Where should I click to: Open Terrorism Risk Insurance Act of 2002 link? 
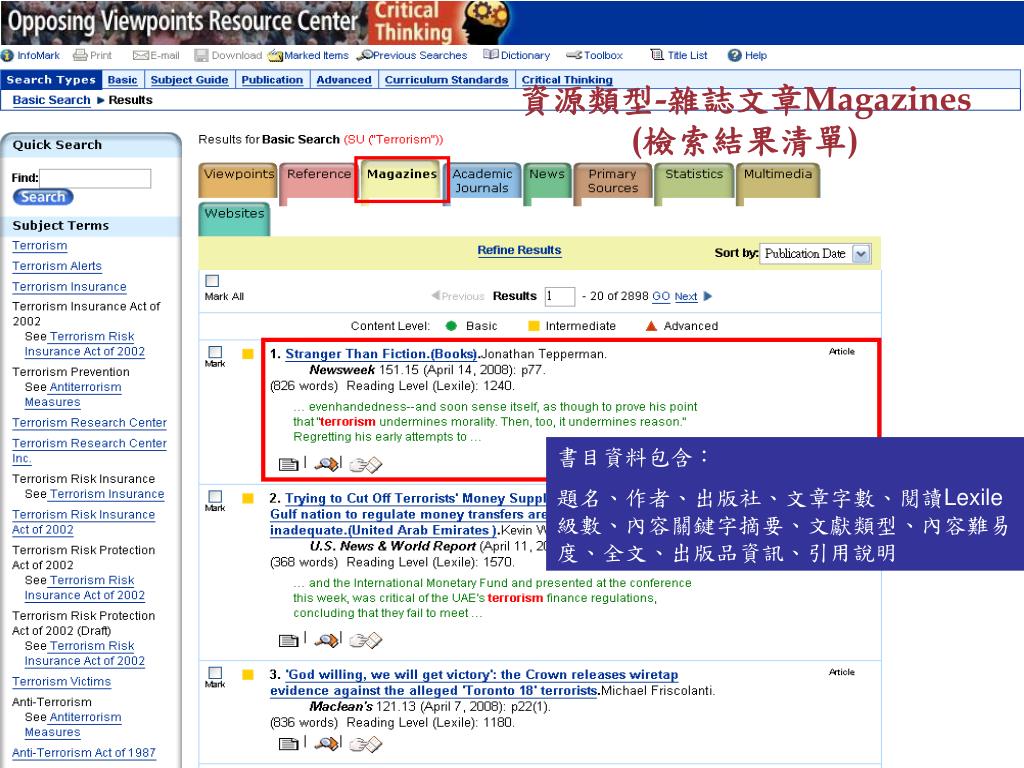tap(84, 522)
